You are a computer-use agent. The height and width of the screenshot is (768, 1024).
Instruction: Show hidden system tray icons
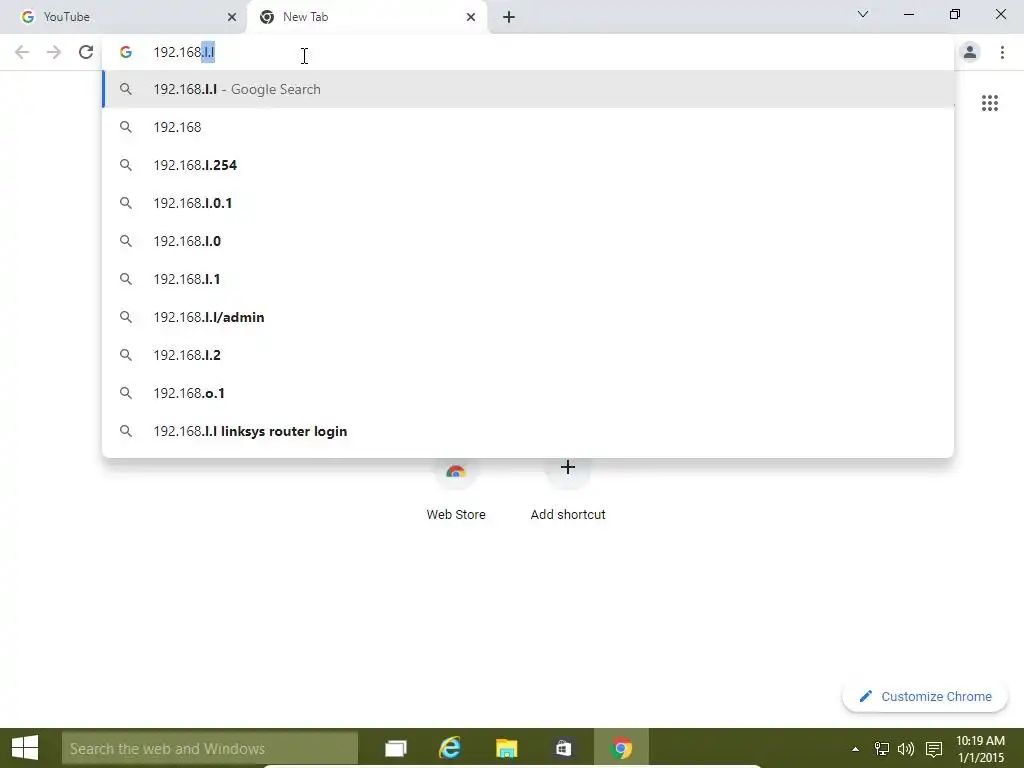856,749
